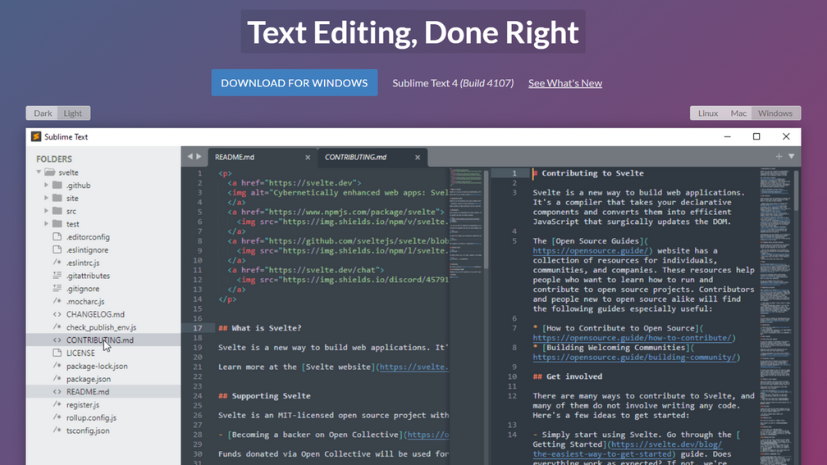This screenshot has height=465, width=827.
Task: Select the Mac platform preview
Action: pyautogui.click(x=738, y=114)
